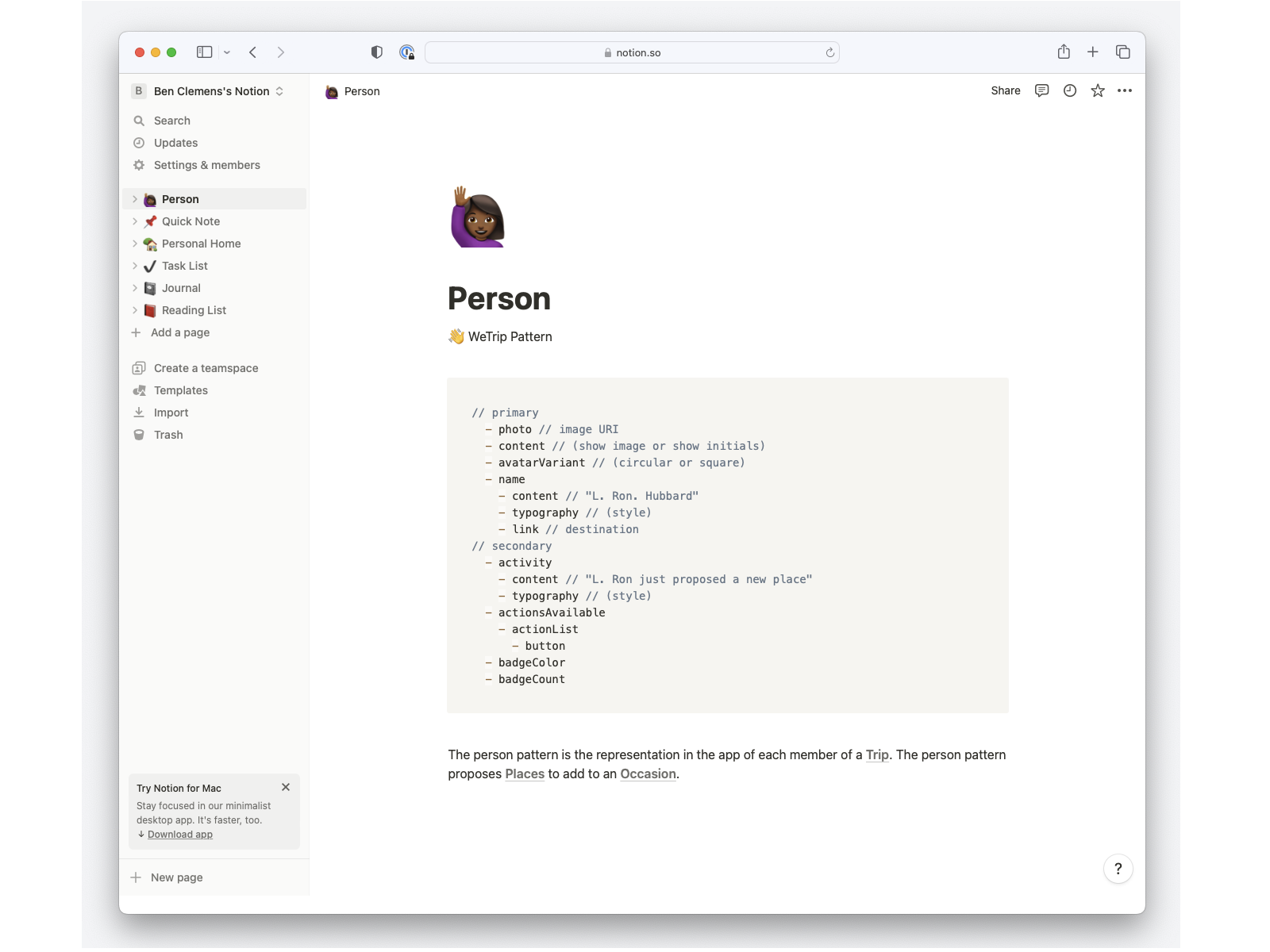Click Download app in the promo box
Viewport: 1270px width, 952px height.
pos(179,834)
